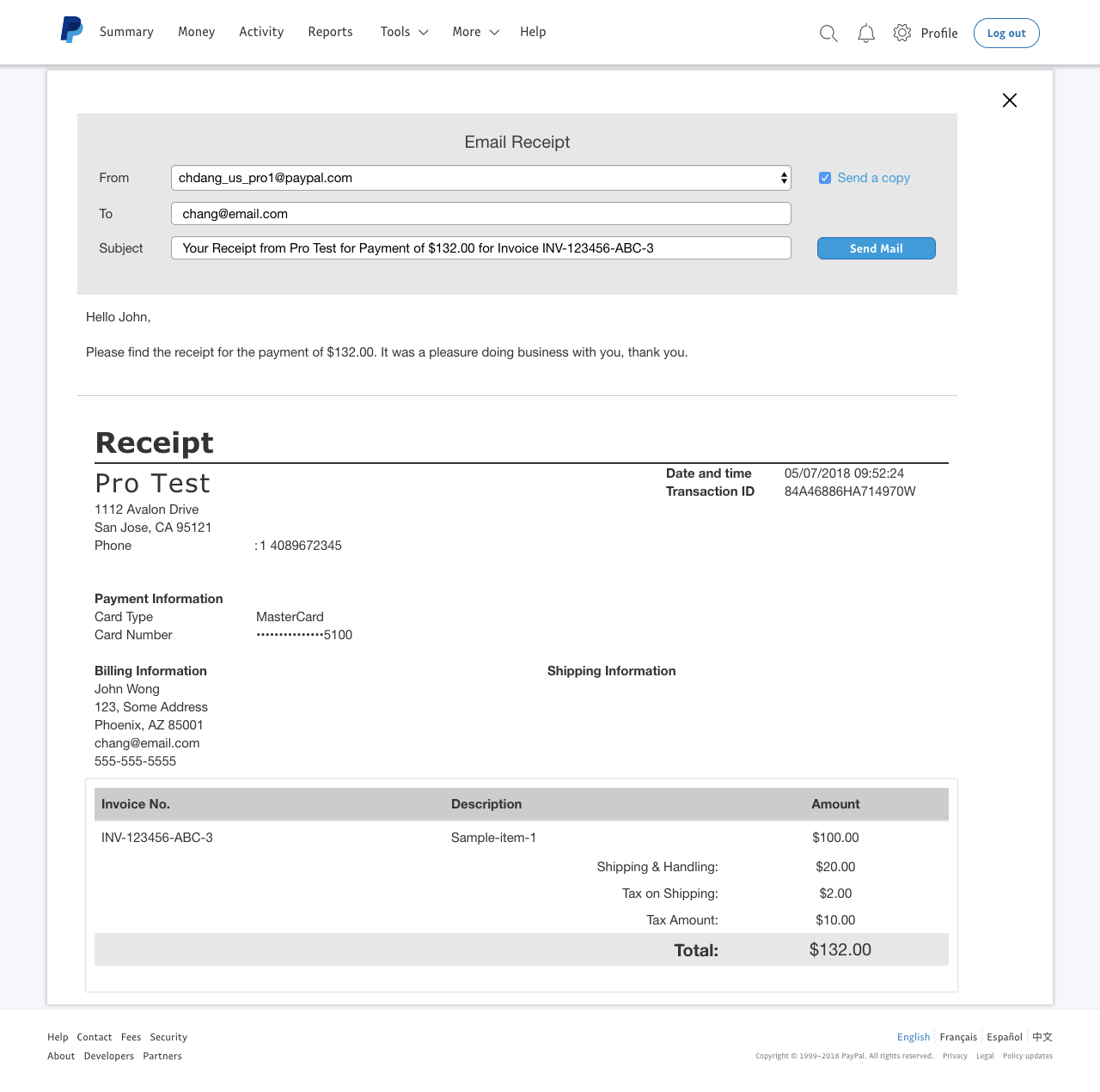Open the Reports menu item
The image size is (1100, 1092).
tap(330, 32)
